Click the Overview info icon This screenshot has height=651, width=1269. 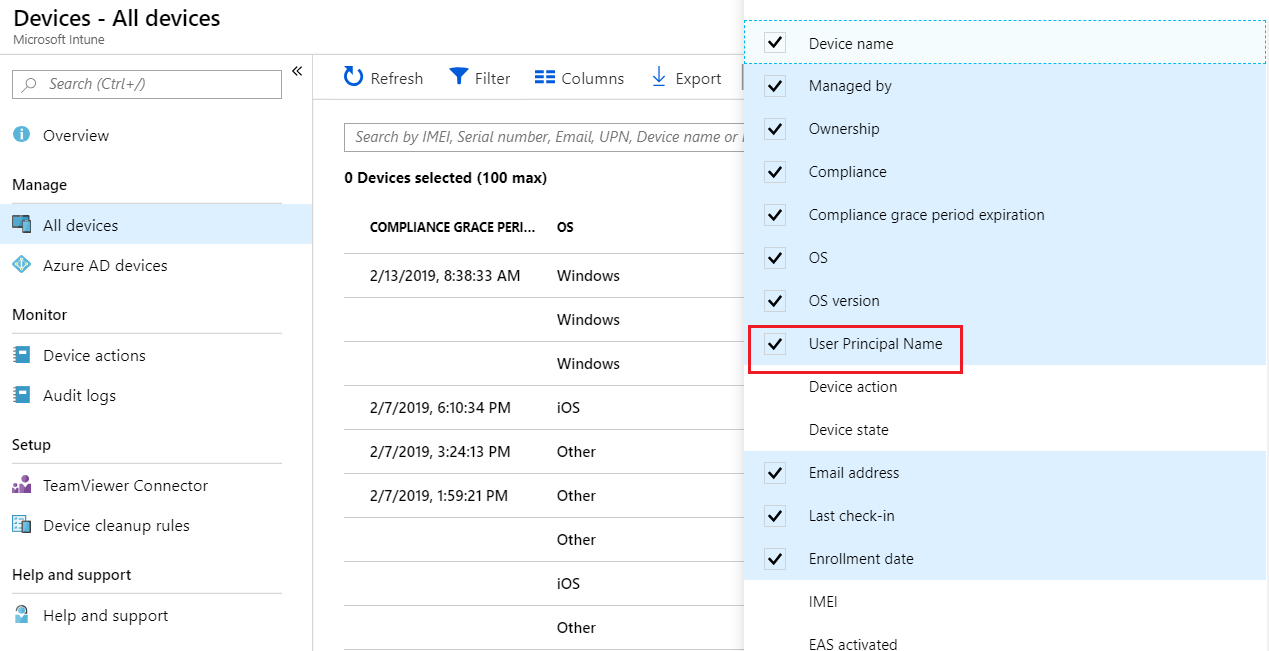[22, 135]
